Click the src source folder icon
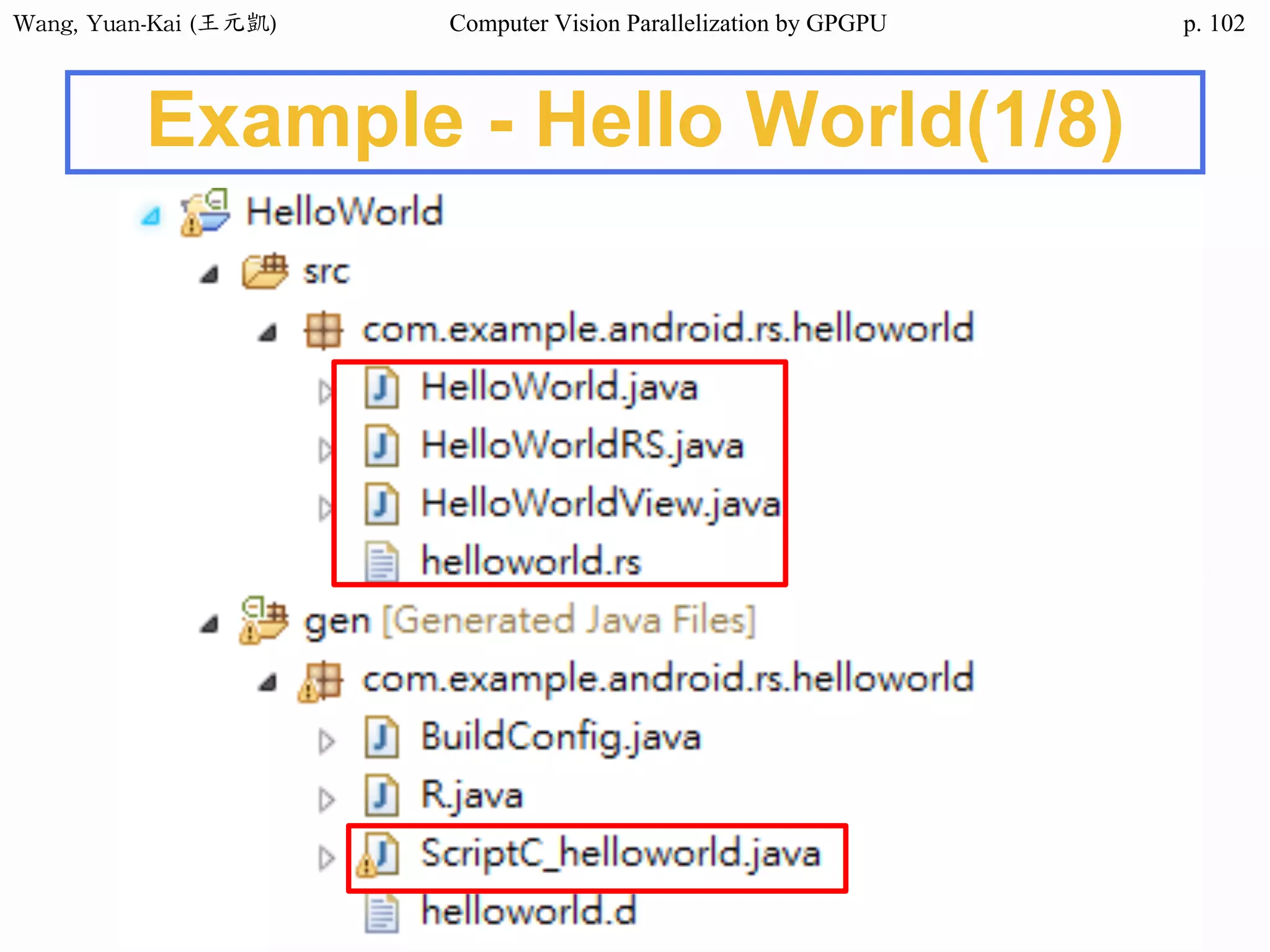The image size is (1270, 952). pyautogui.click(x=265, y=271)
